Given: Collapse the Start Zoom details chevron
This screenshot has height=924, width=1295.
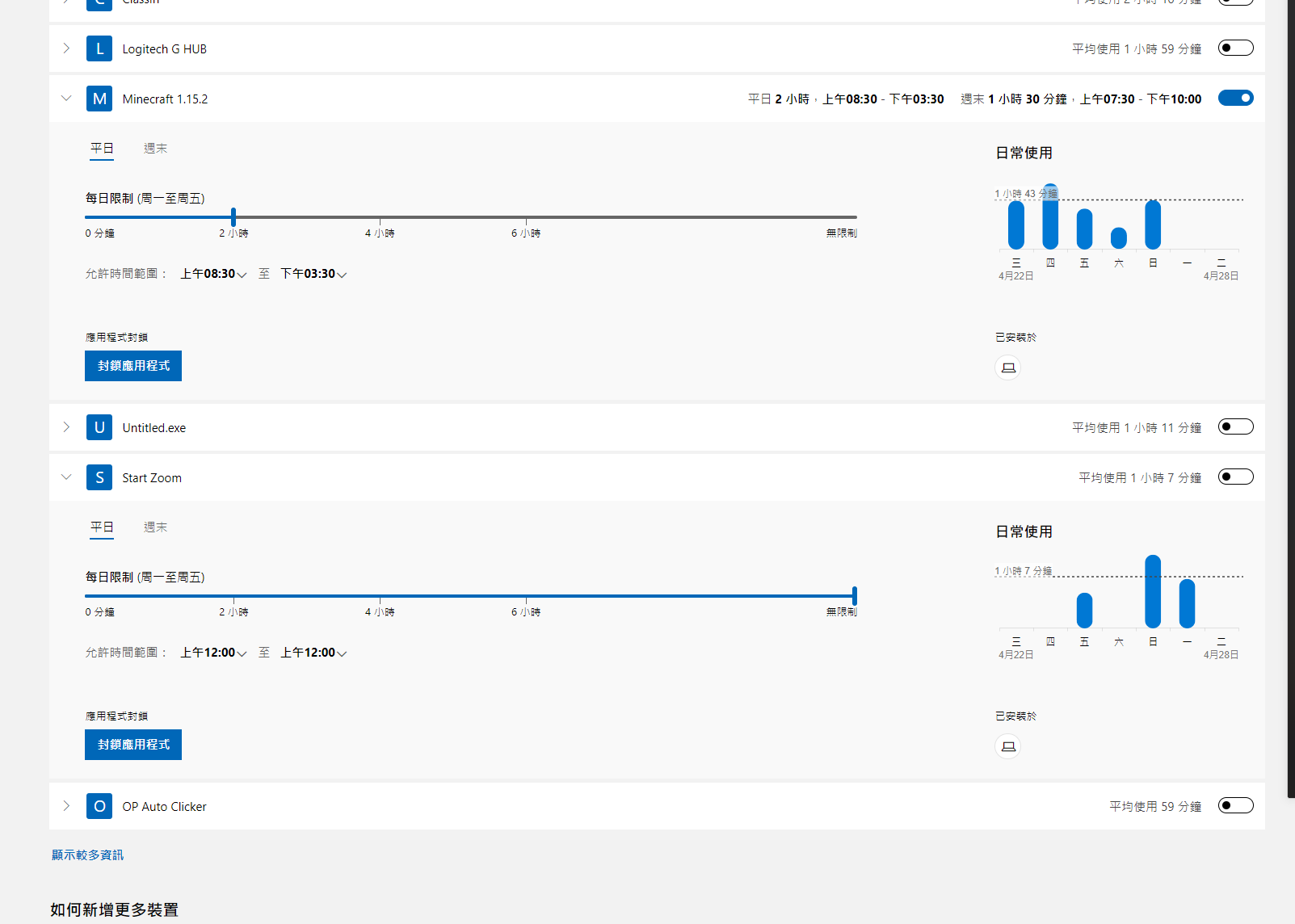Looking at the screenshot, I should pyautogui.click(x=66, y=477).
